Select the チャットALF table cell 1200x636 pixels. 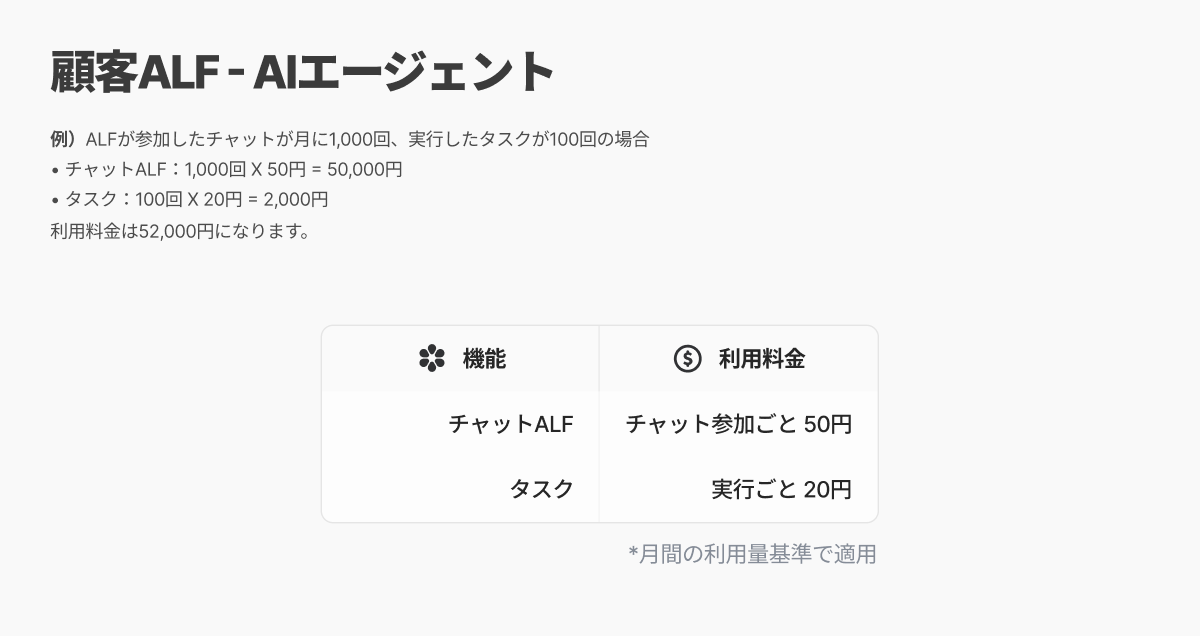pos(510,424)
